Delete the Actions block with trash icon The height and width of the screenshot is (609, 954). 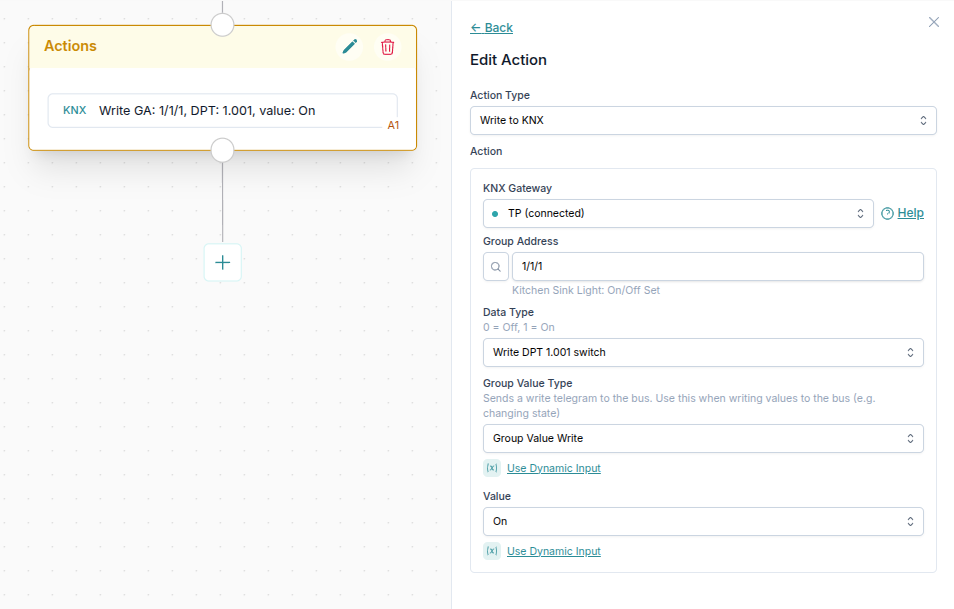[388, 46]
